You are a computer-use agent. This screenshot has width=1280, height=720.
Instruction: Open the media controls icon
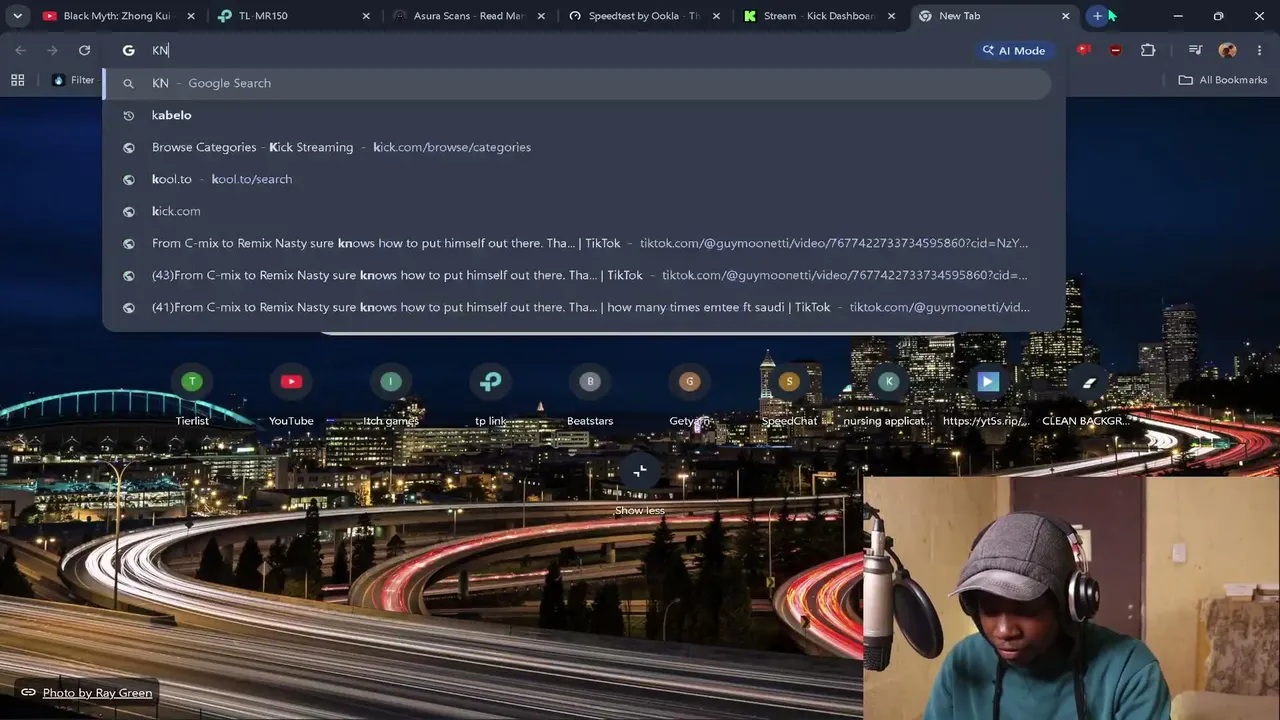point(1195,50)
